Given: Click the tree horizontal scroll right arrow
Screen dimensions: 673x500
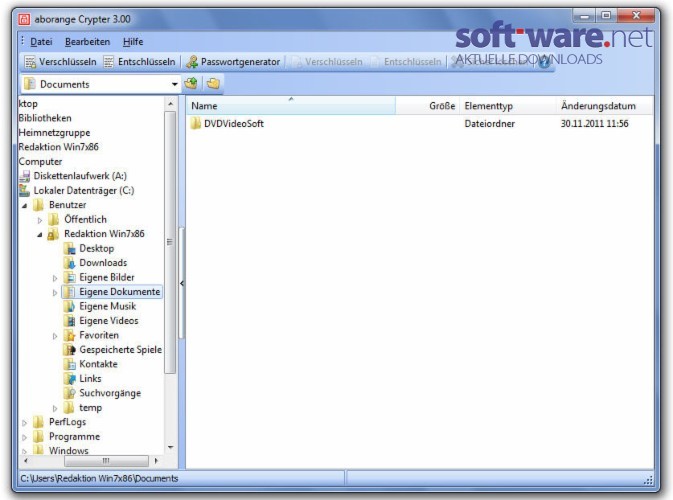Looking at the screenshot, I should pyautogui.click(x=156, y=461).
